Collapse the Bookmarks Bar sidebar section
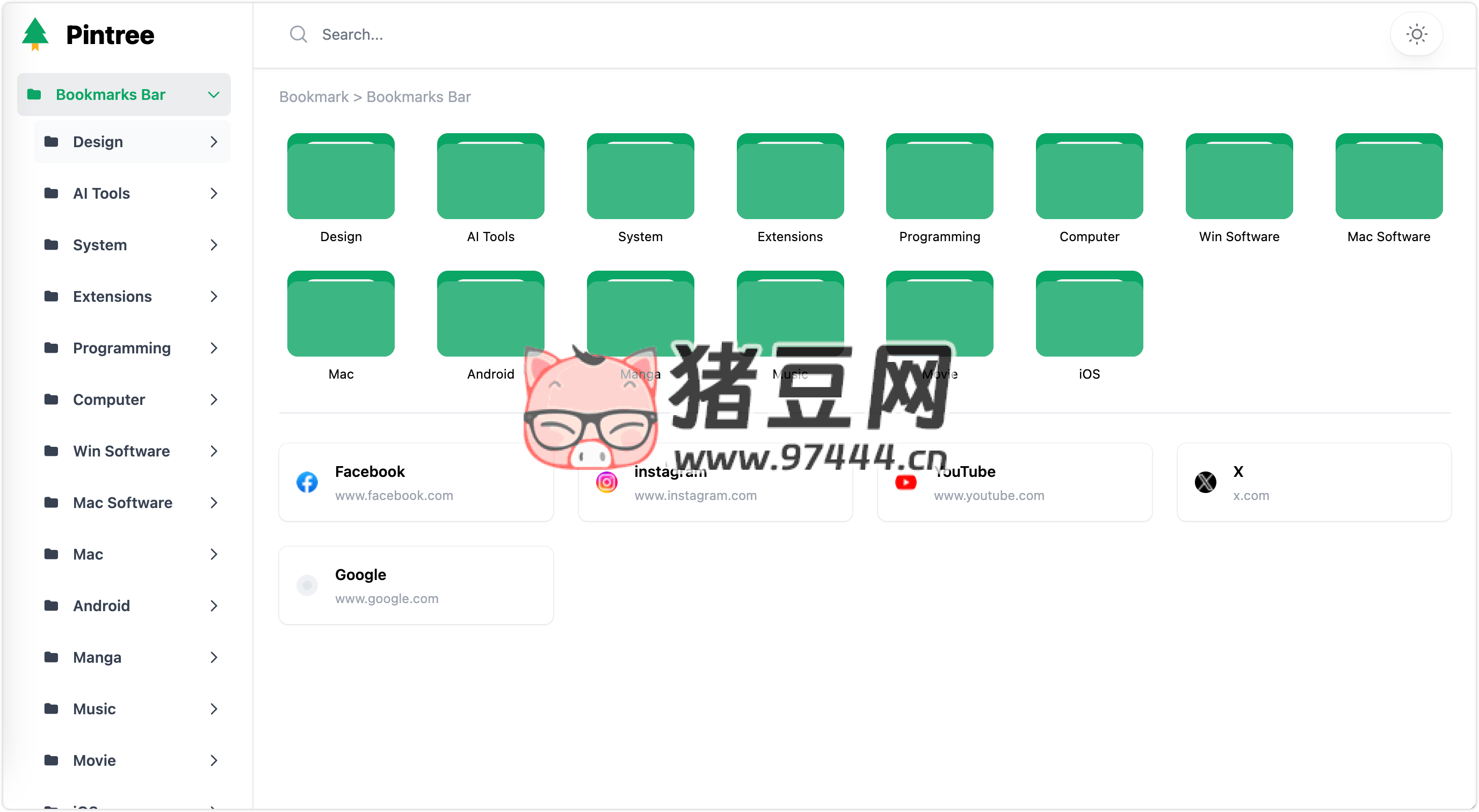The width and height of the screenshot is (1479, 812). coord(214,95)
